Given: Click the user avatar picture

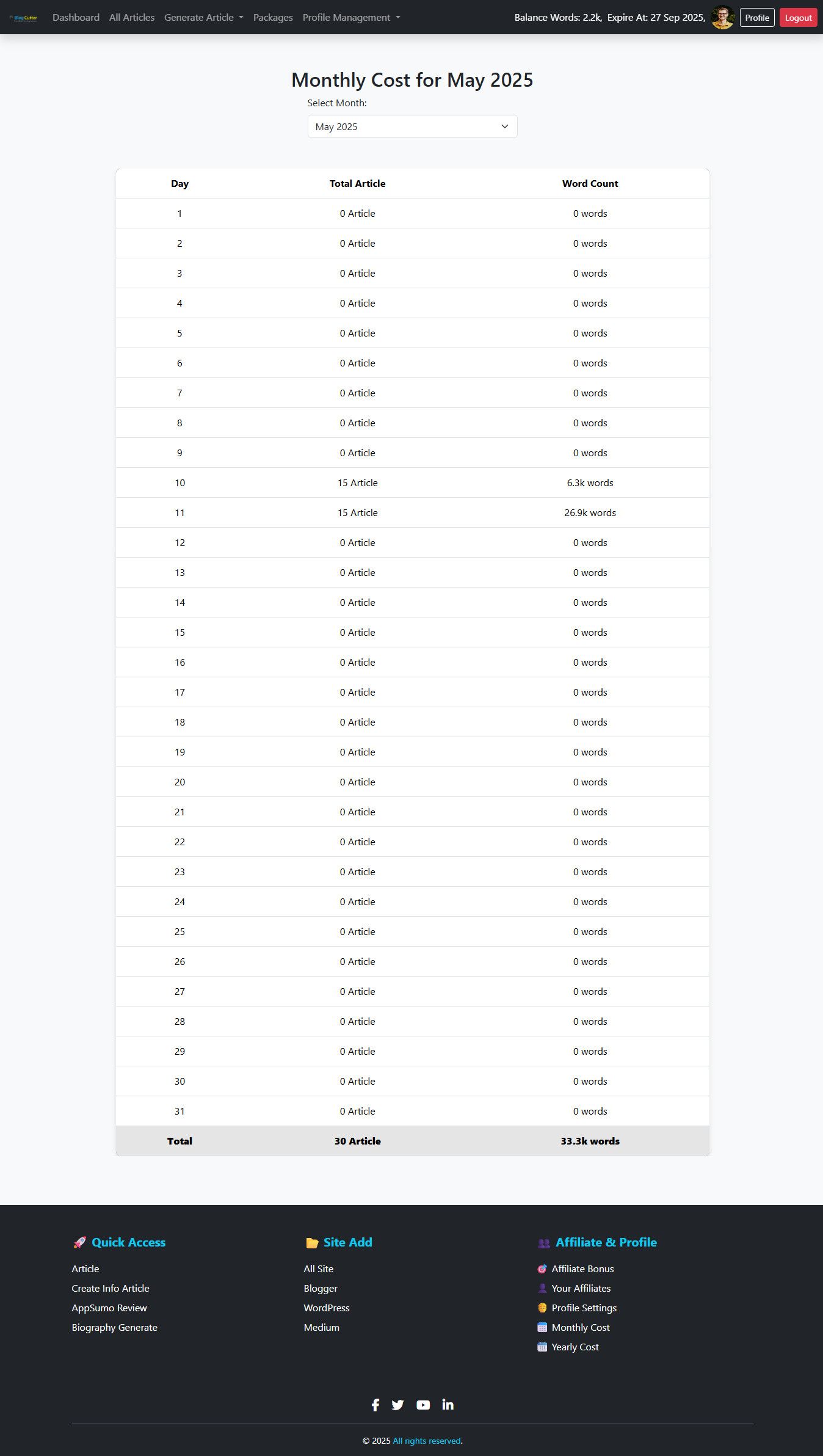Looking at the screenshot, I should (x=722, y=17).
